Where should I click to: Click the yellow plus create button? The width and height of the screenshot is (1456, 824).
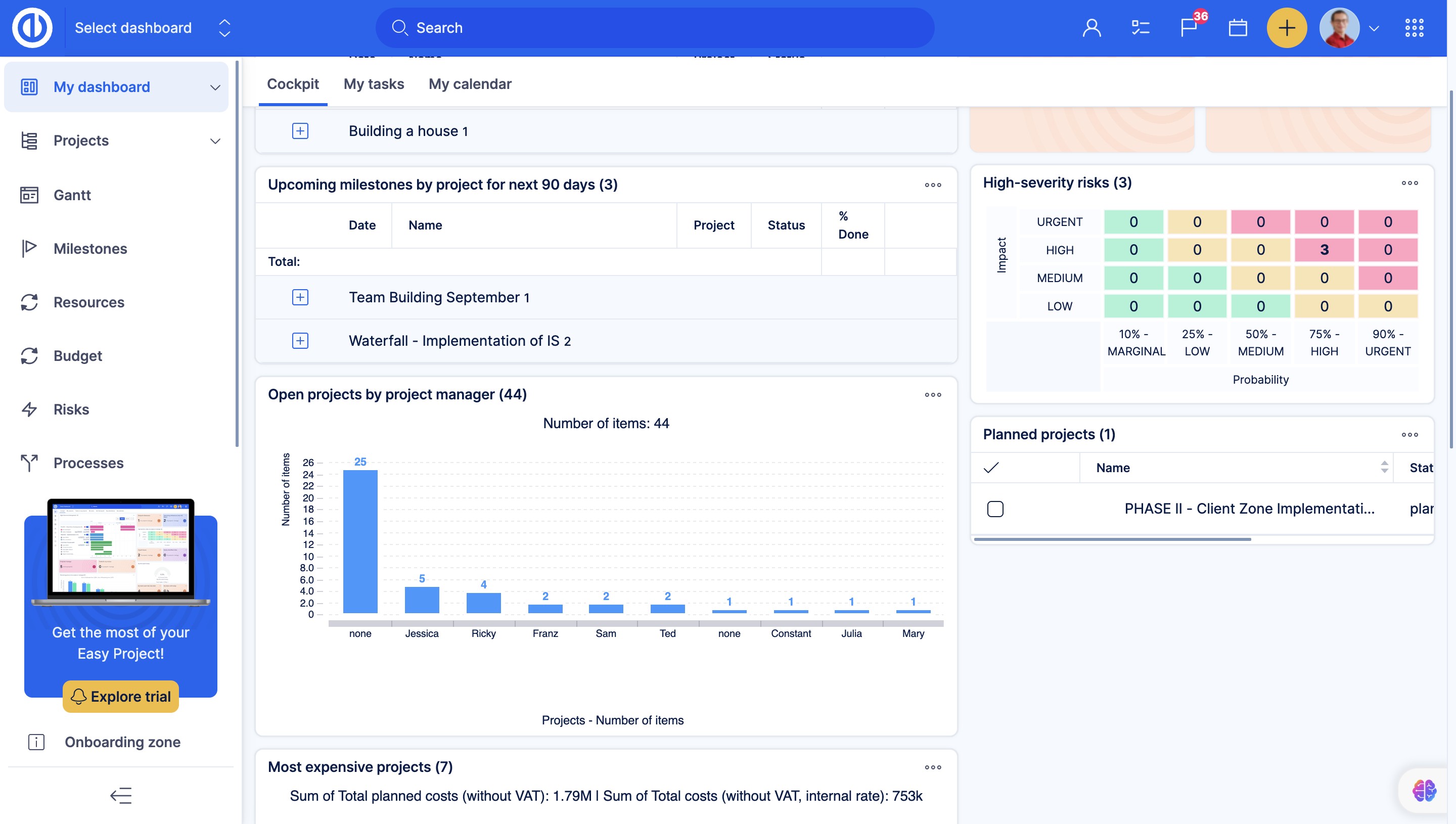1286,28
